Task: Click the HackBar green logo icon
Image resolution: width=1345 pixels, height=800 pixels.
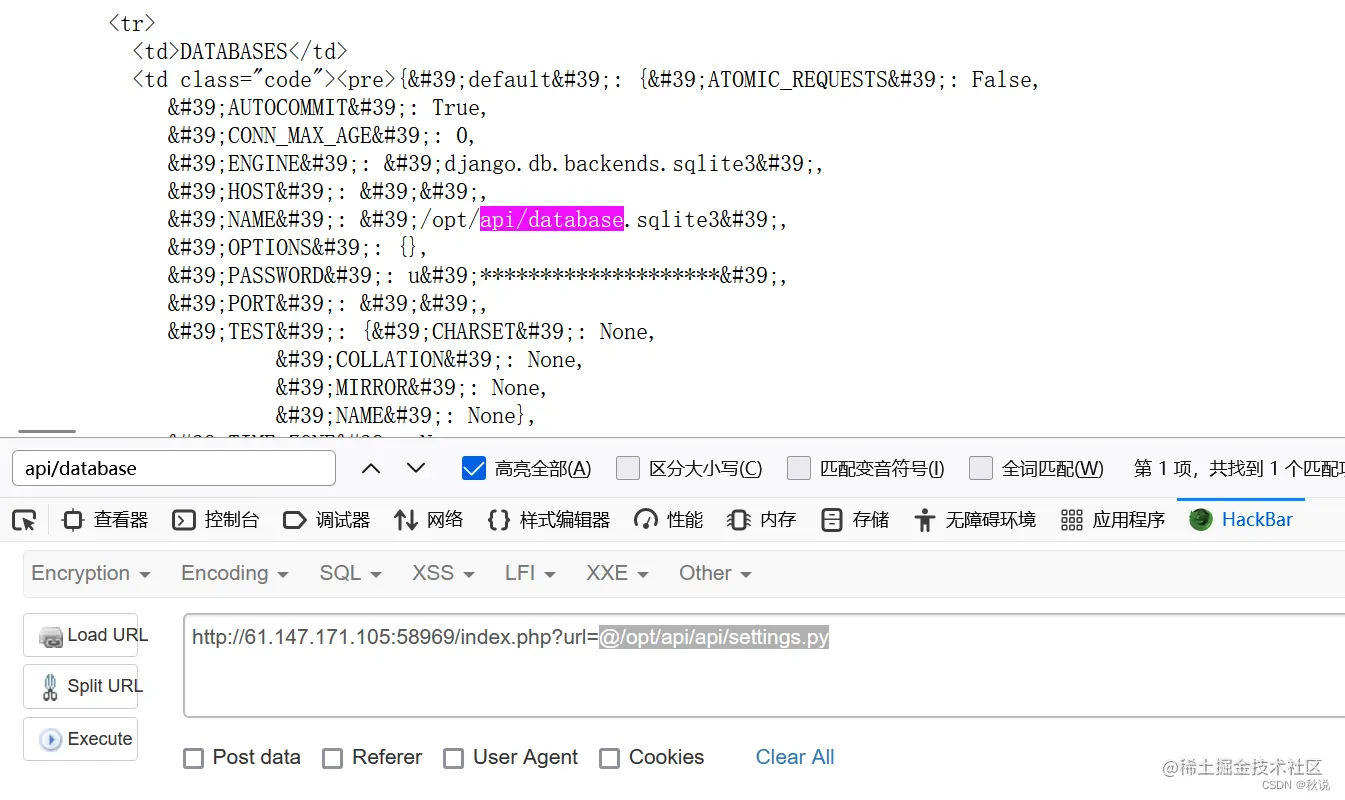Action: [x=1201, y=520]
